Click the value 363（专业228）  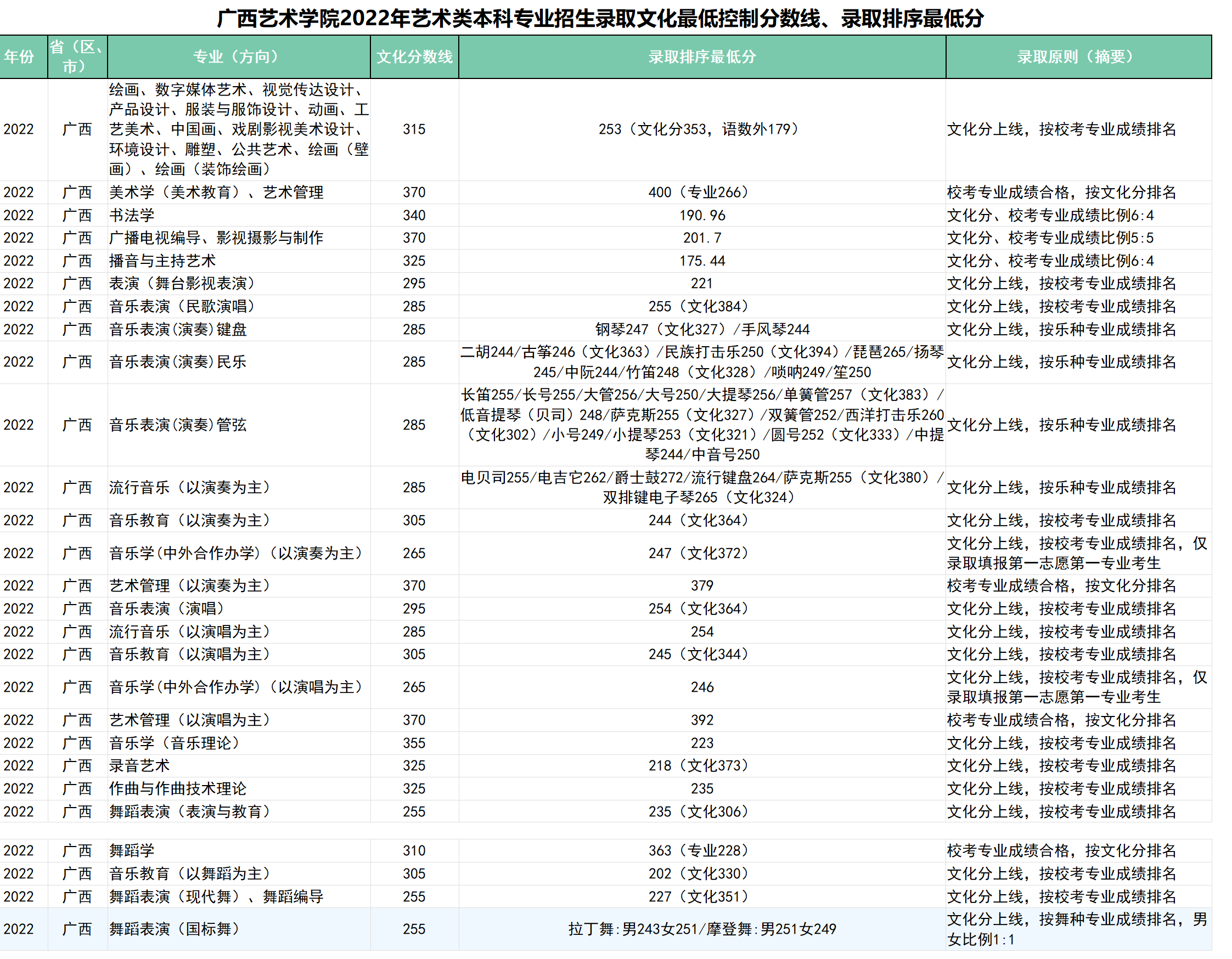(x=702, y=851)
